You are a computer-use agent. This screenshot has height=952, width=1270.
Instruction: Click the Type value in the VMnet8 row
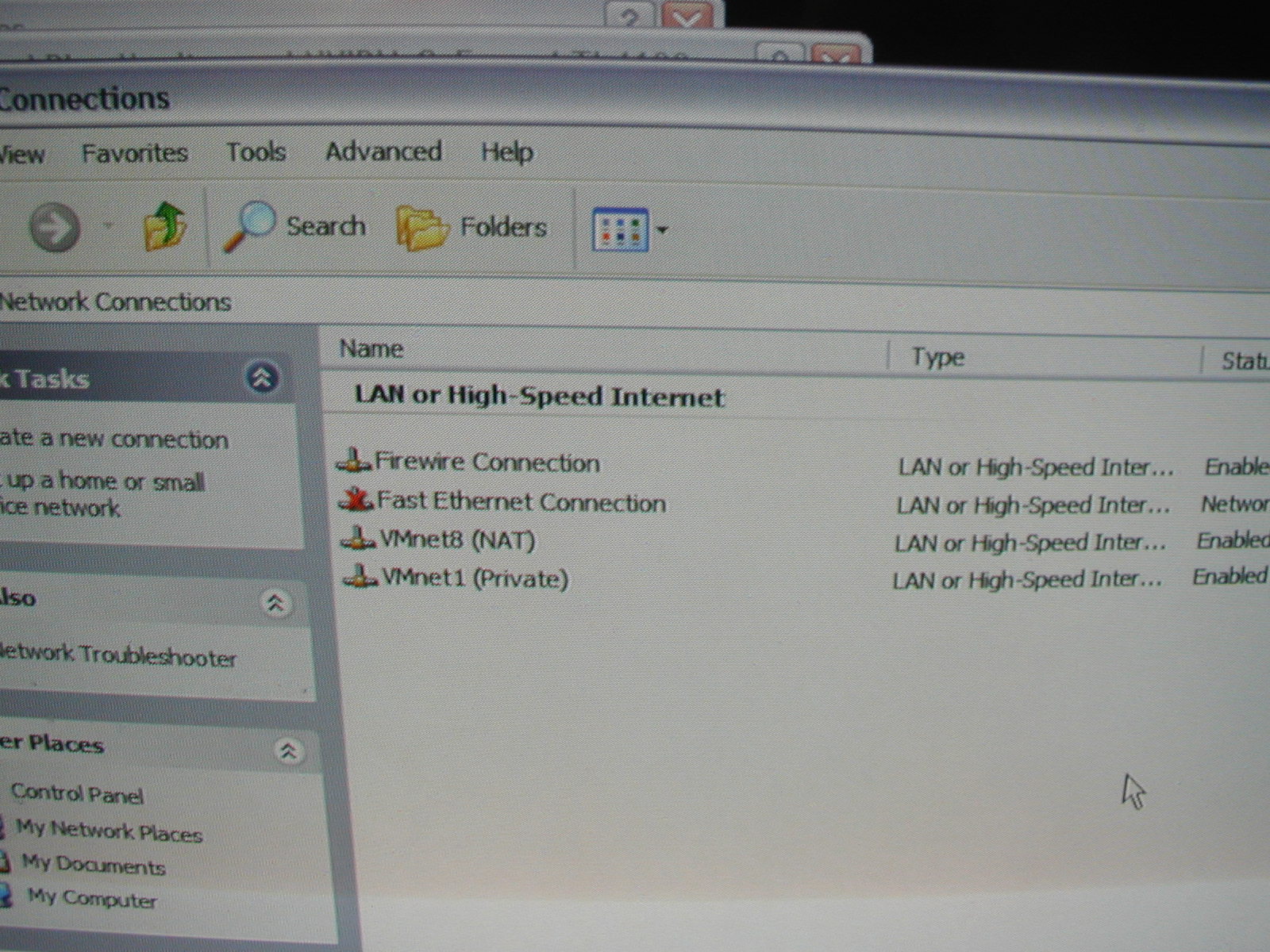point(1030,543)
